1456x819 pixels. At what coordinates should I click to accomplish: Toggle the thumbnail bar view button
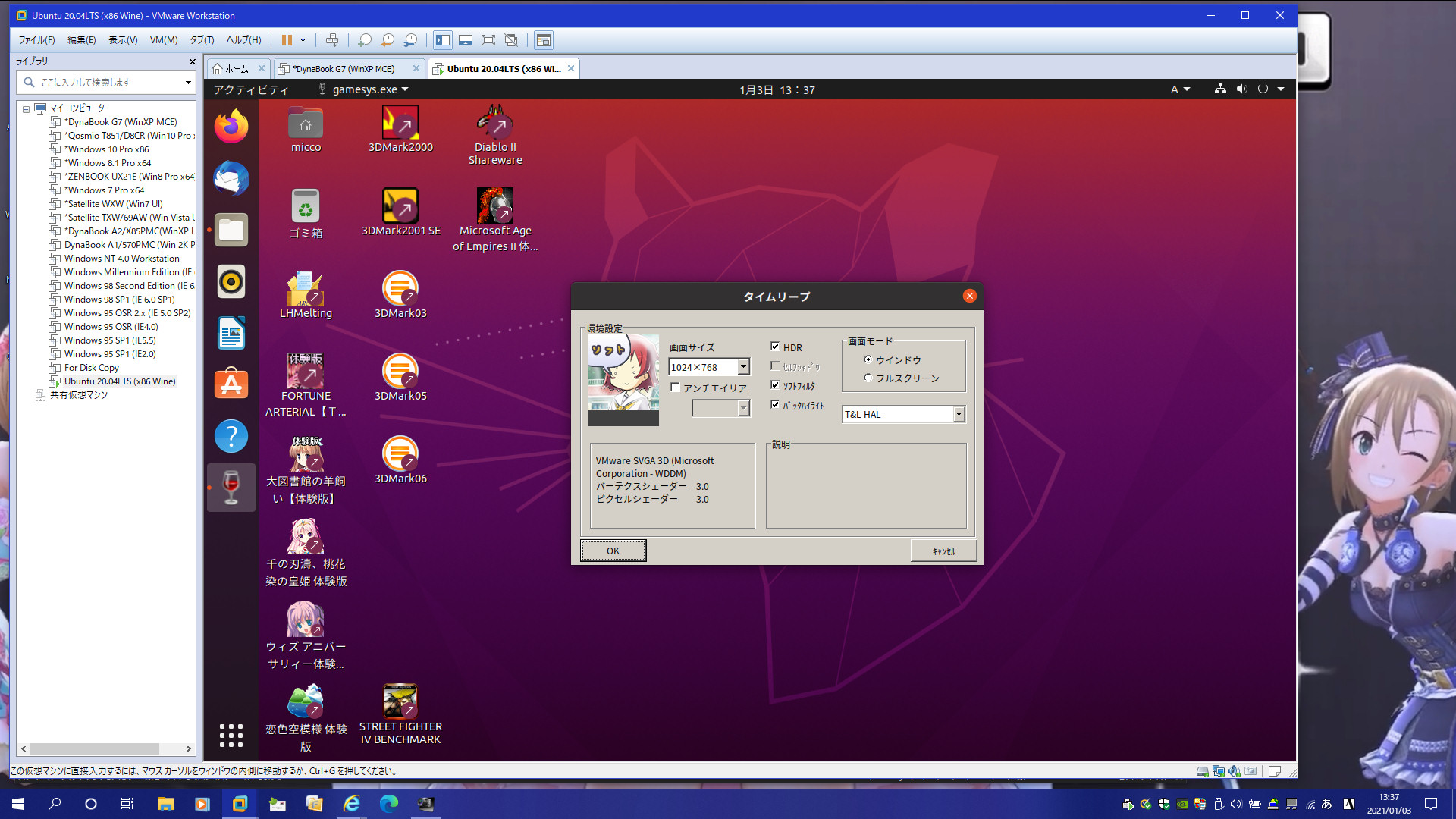click(x=466, y=40)
